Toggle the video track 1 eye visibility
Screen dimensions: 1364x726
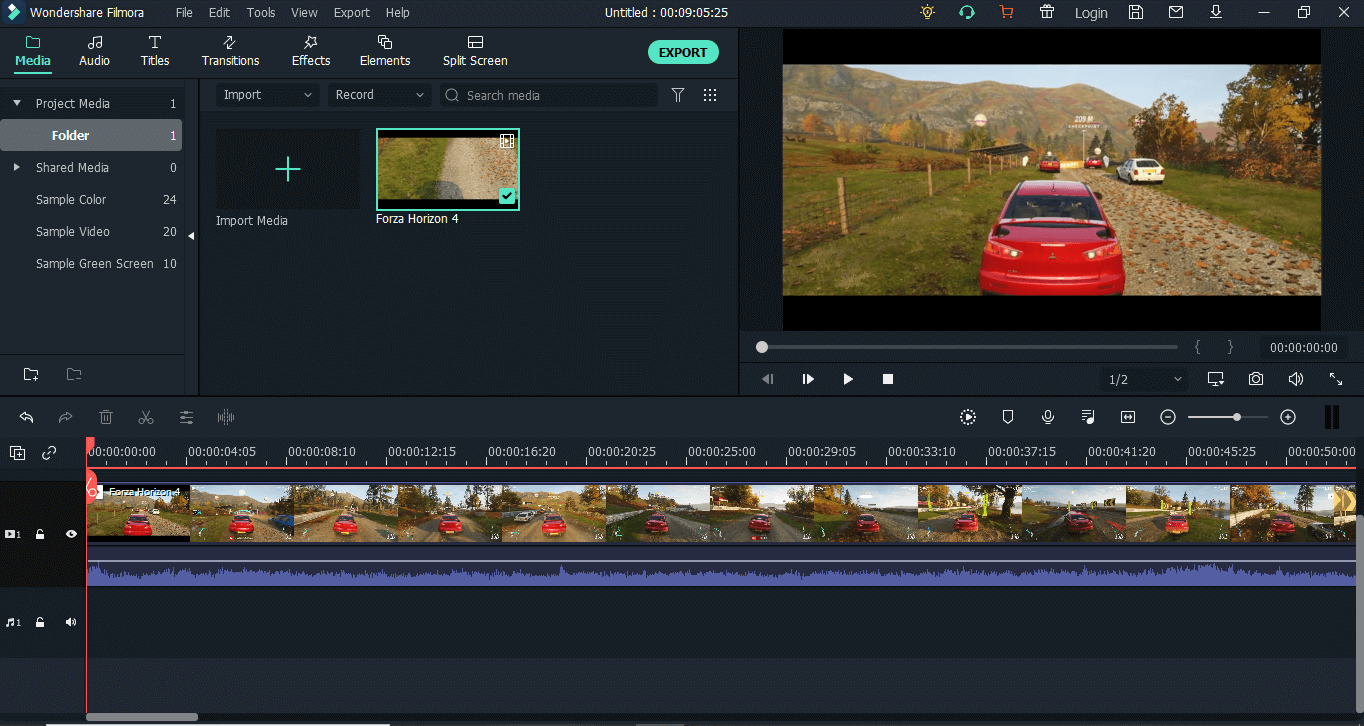(71, 534)
